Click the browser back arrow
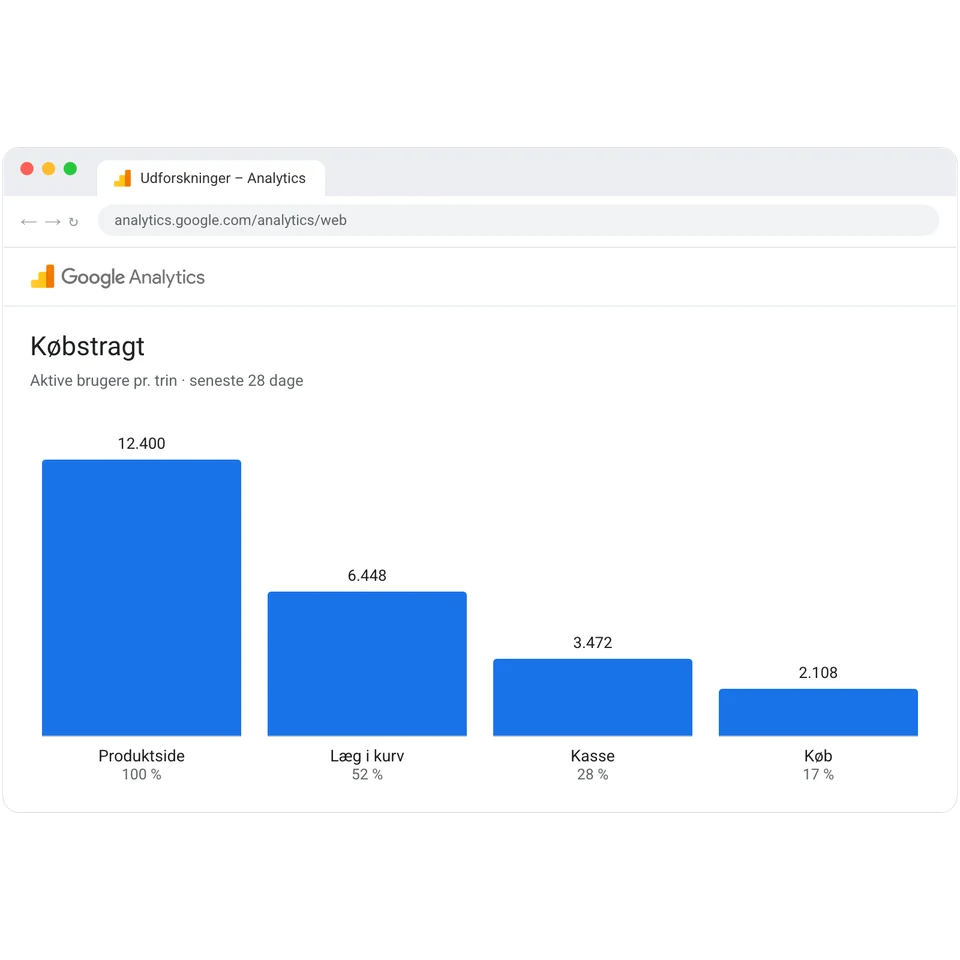Viewport: 960px width, 960px height. coord(29,222)
